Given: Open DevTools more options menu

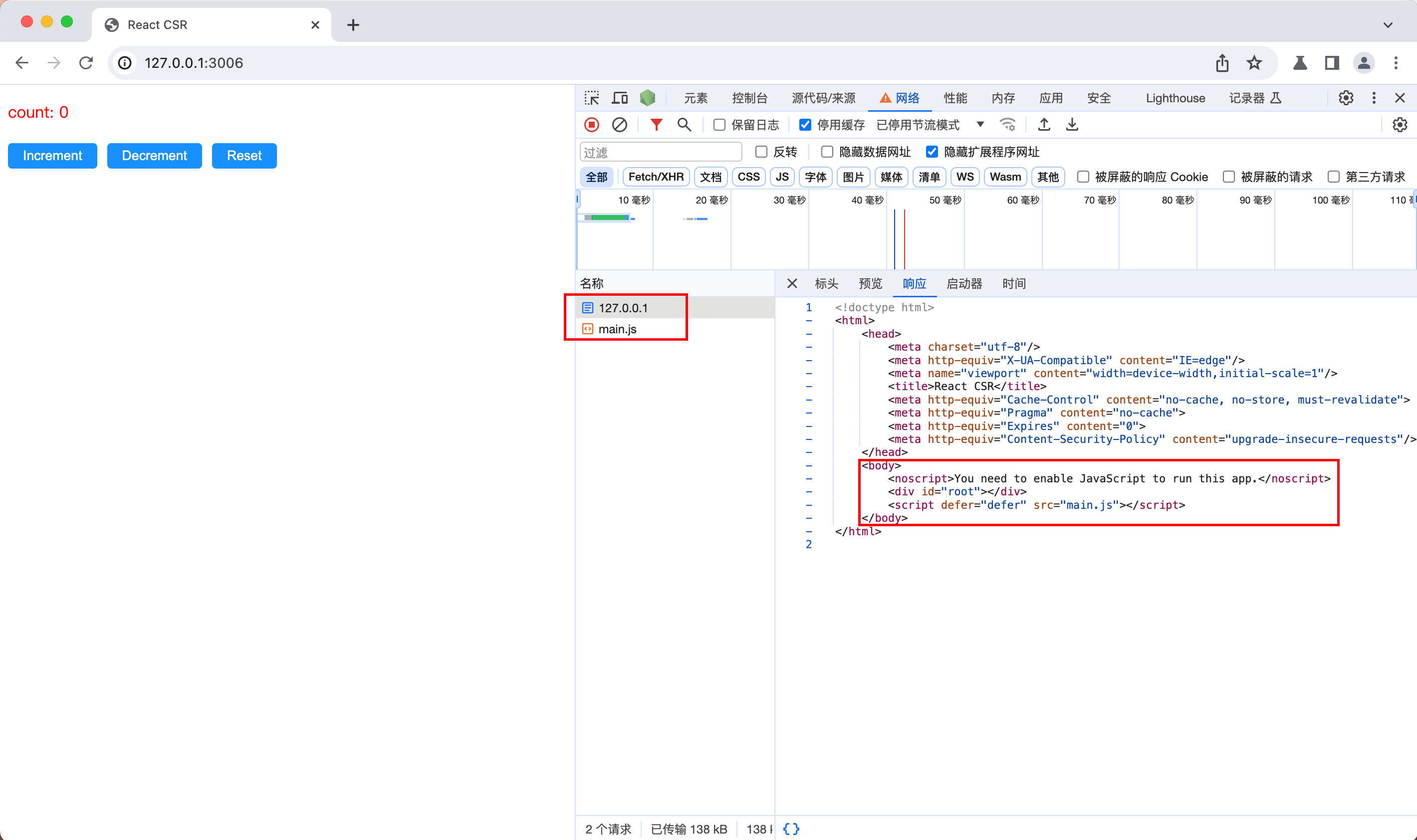Looking at the screenshot, I should [1374, 98].
